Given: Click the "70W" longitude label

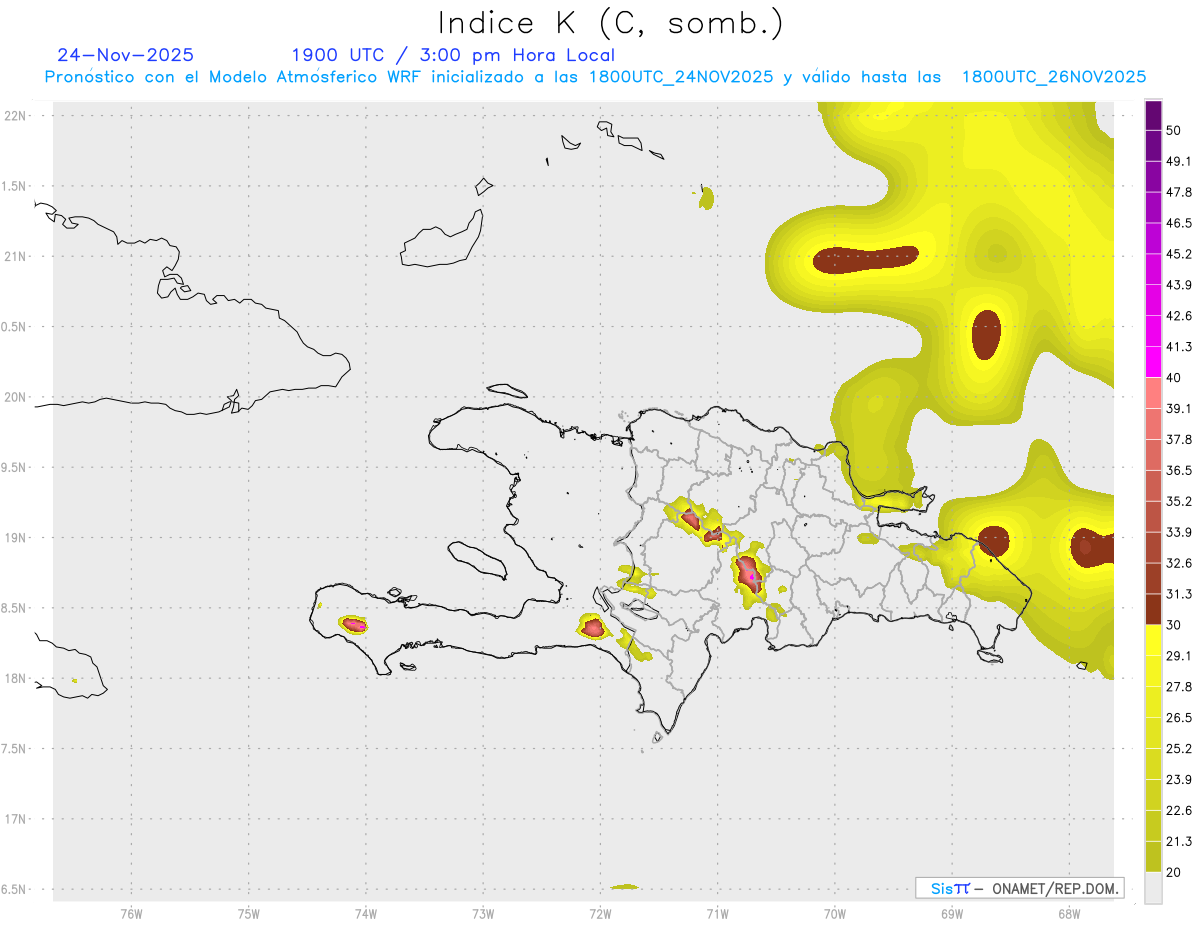Looking at the screenshot, I should point(835,913).
